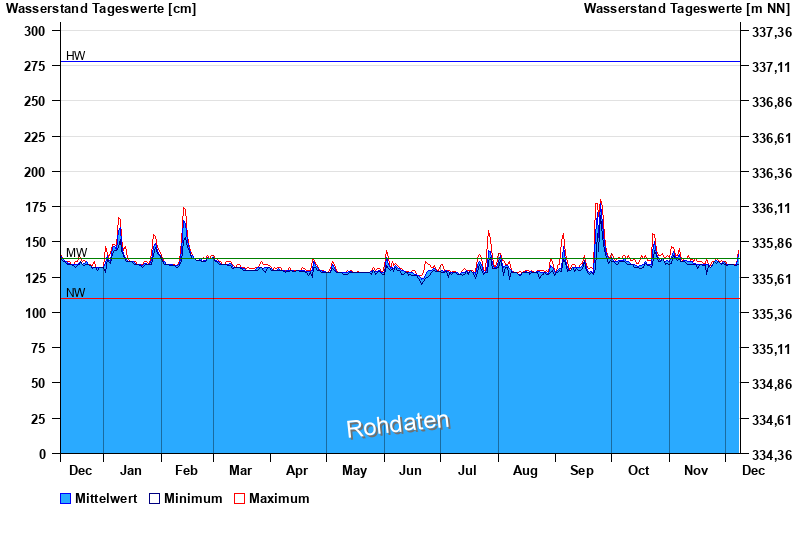Click the Rohdaten watermark text

coord(398,425)
